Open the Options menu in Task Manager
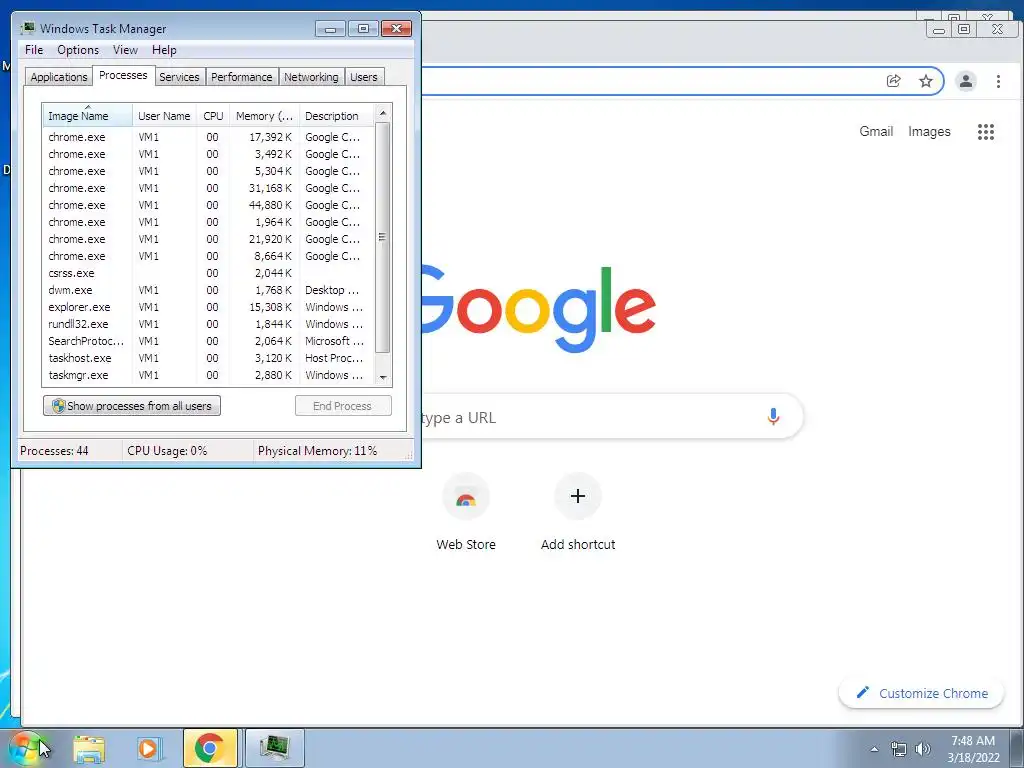The width and height of the screenshot is (1024, 768). pyautogui.click(x=78, y=50)
